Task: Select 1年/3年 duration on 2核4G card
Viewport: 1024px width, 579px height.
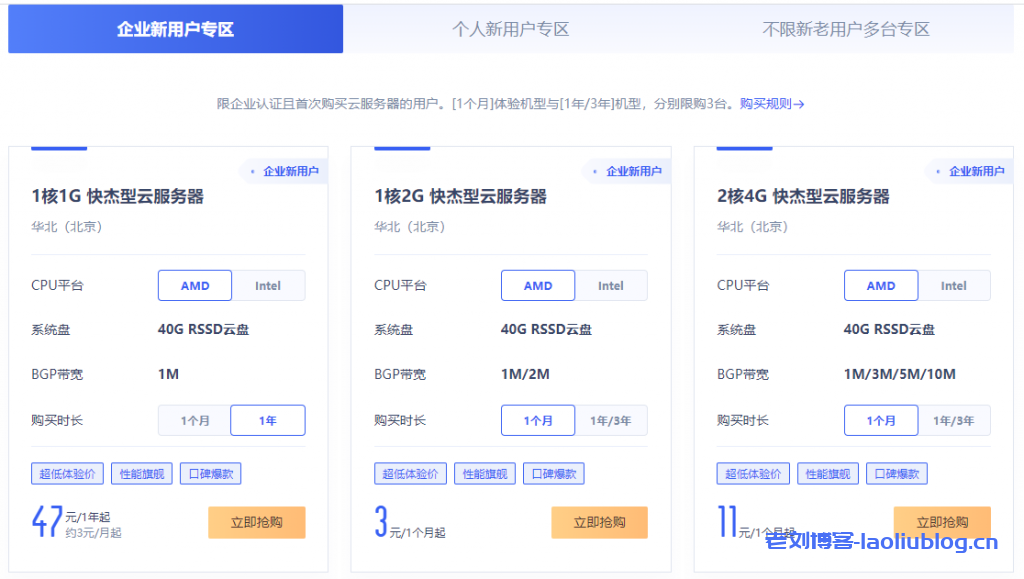Action: pos(954,420)
